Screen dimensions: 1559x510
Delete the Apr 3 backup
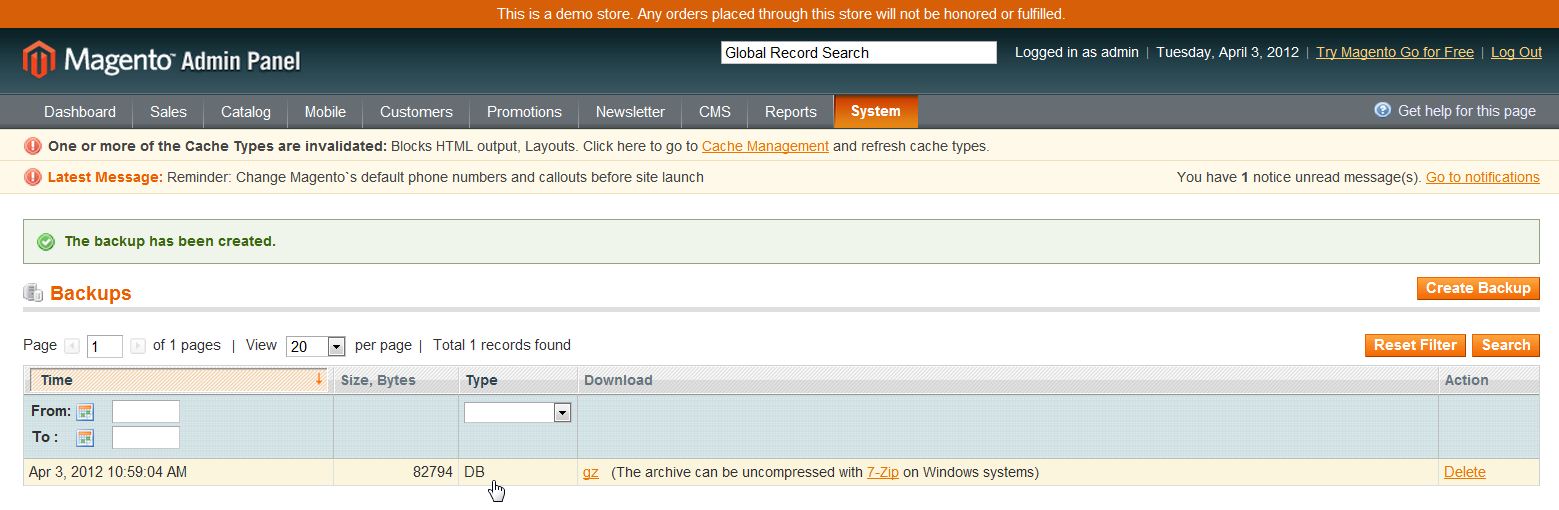click(x=1464, y=472)
